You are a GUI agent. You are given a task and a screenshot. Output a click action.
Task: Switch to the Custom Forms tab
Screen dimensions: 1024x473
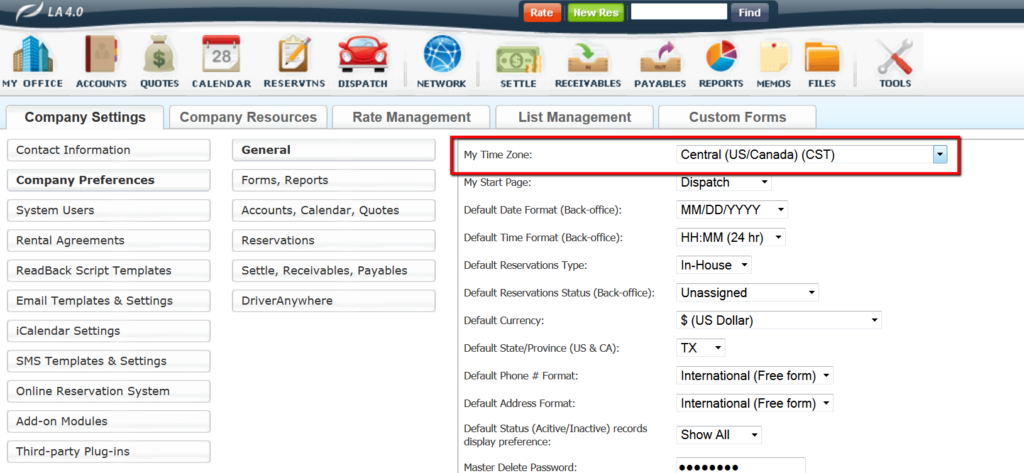(x=737, y=117)
